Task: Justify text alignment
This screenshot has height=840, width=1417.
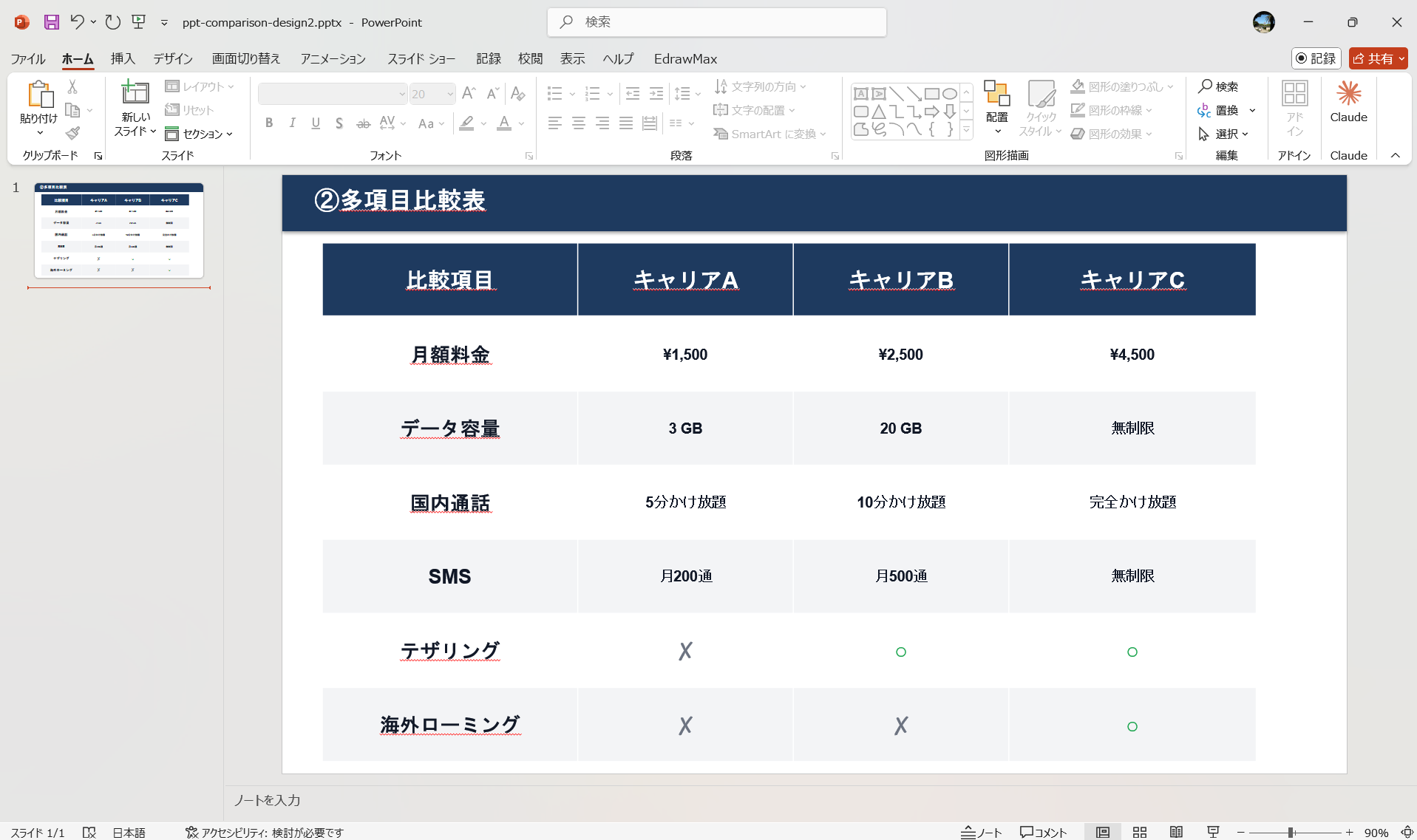Action: pyautogui.click(x=626, y=123)
